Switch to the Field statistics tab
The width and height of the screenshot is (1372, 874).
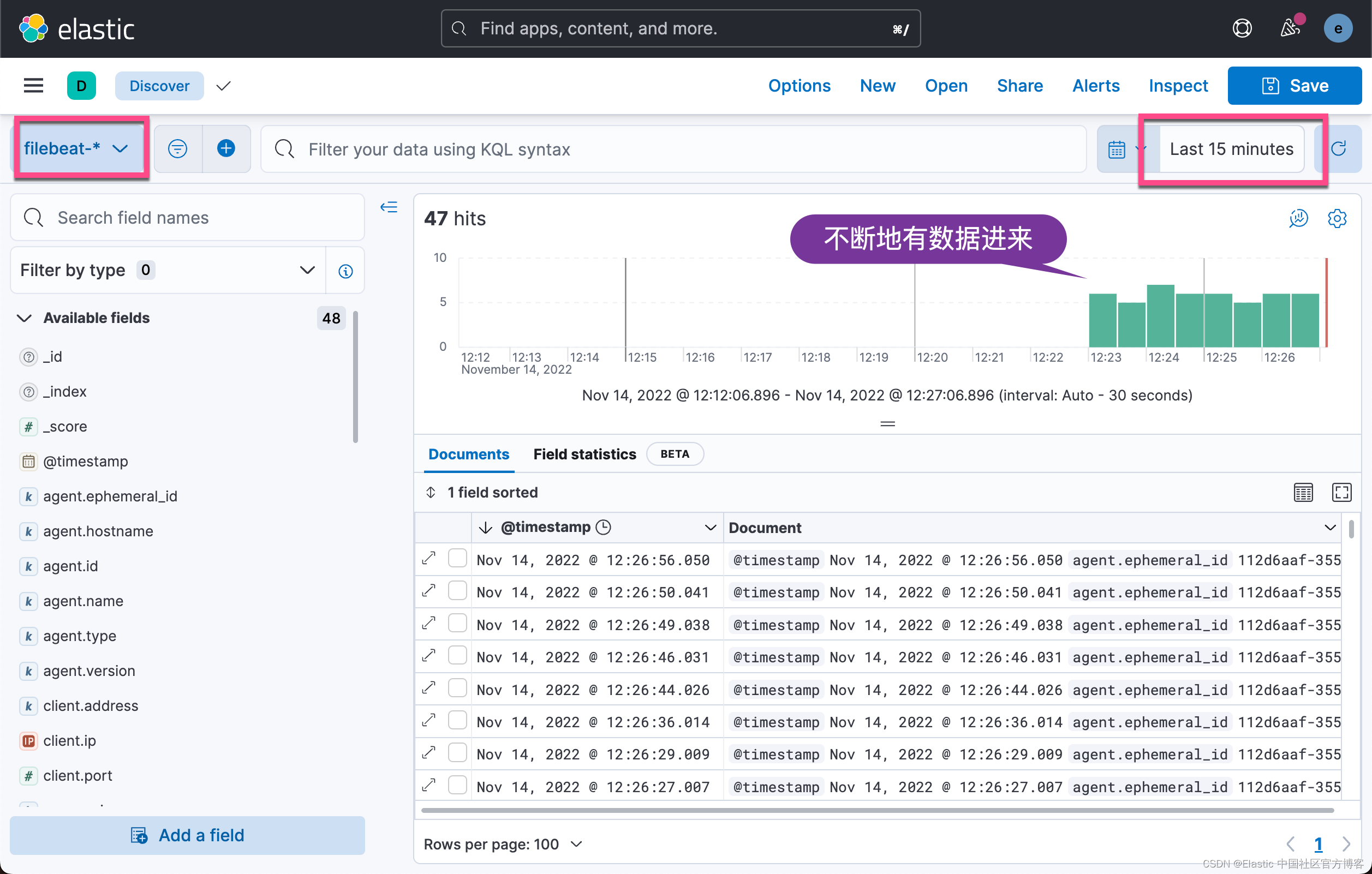pyautogui.click(x=584, y=454)
